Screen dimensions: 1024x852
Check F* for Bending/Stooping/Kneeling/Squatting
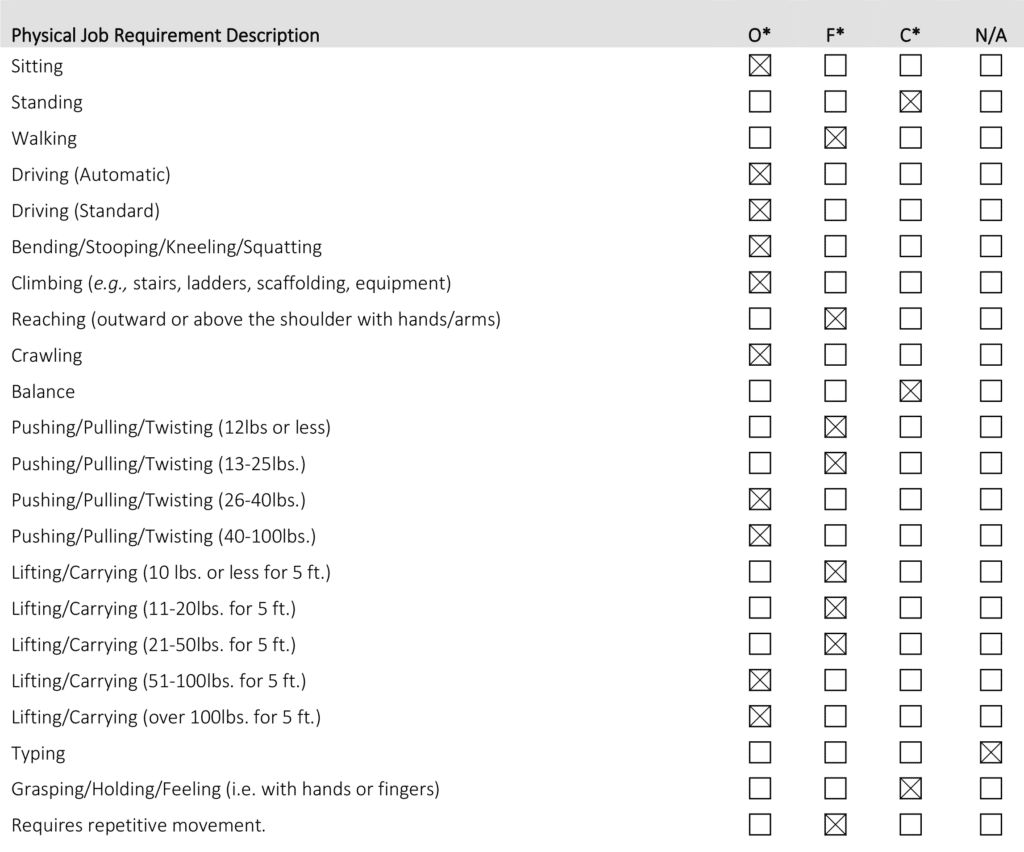[x=835, y=247]
